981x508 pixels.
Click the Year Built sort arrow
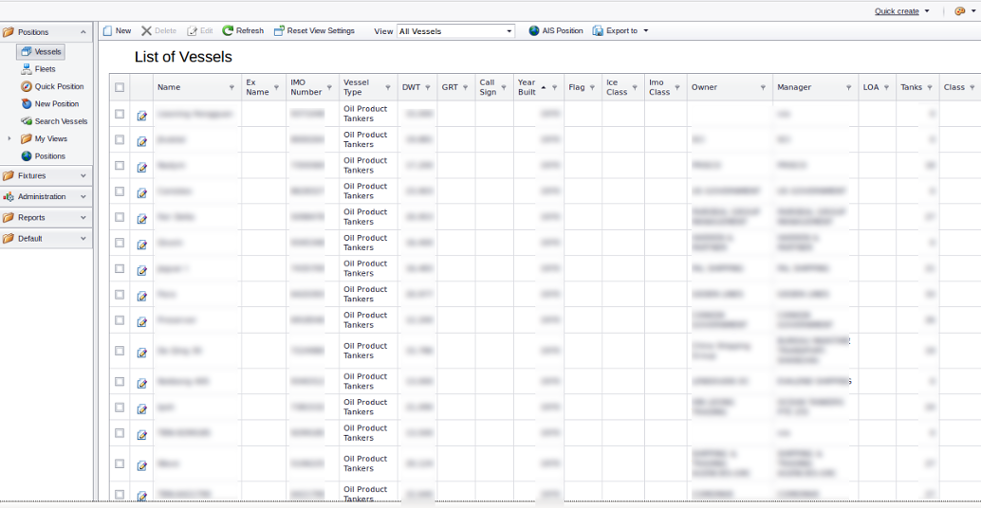tap(543, 88)
